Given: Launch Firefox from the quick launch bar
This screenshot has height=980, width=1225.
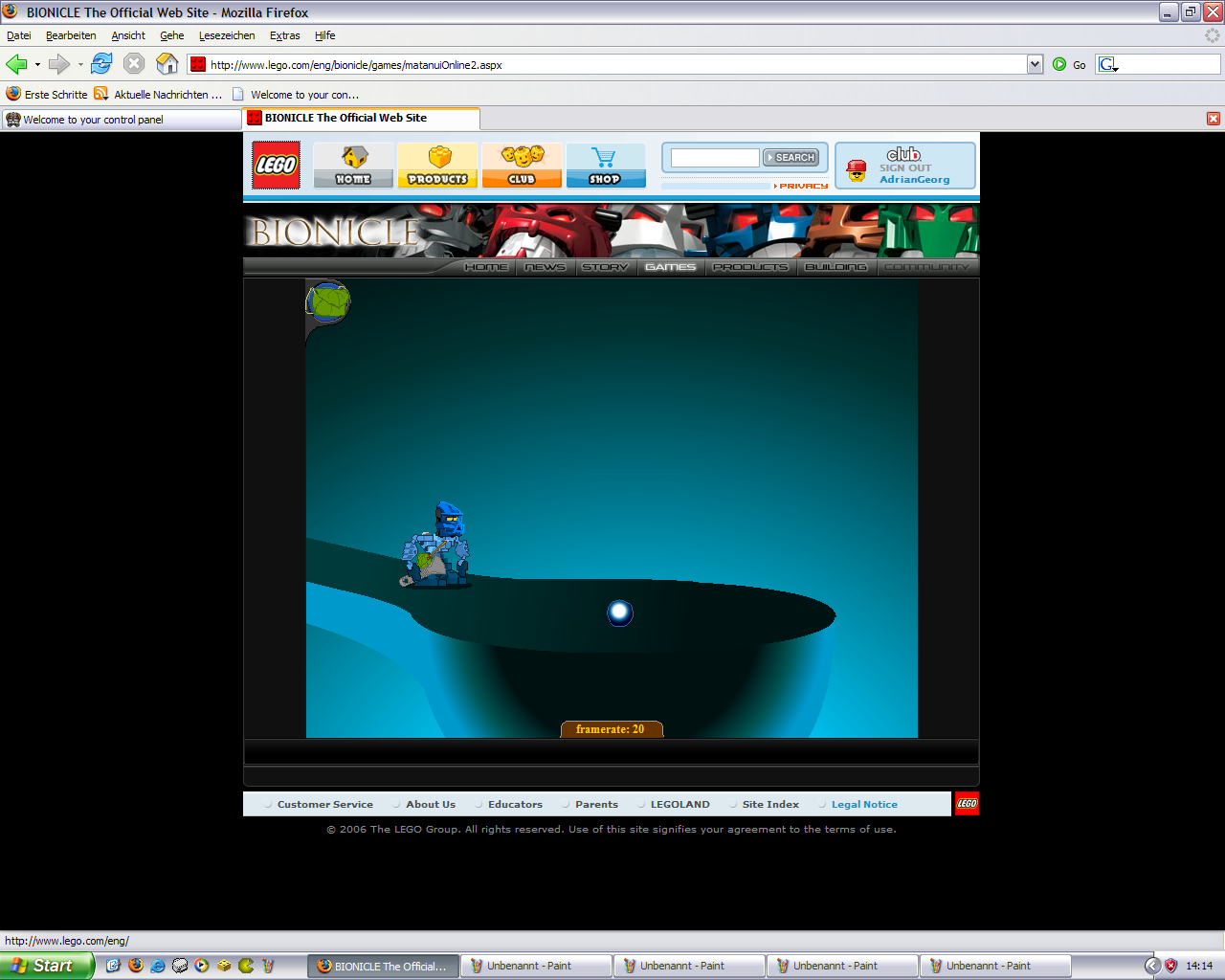Looking at the screenshot, I should pyautogui.click(x=136, y=966).
